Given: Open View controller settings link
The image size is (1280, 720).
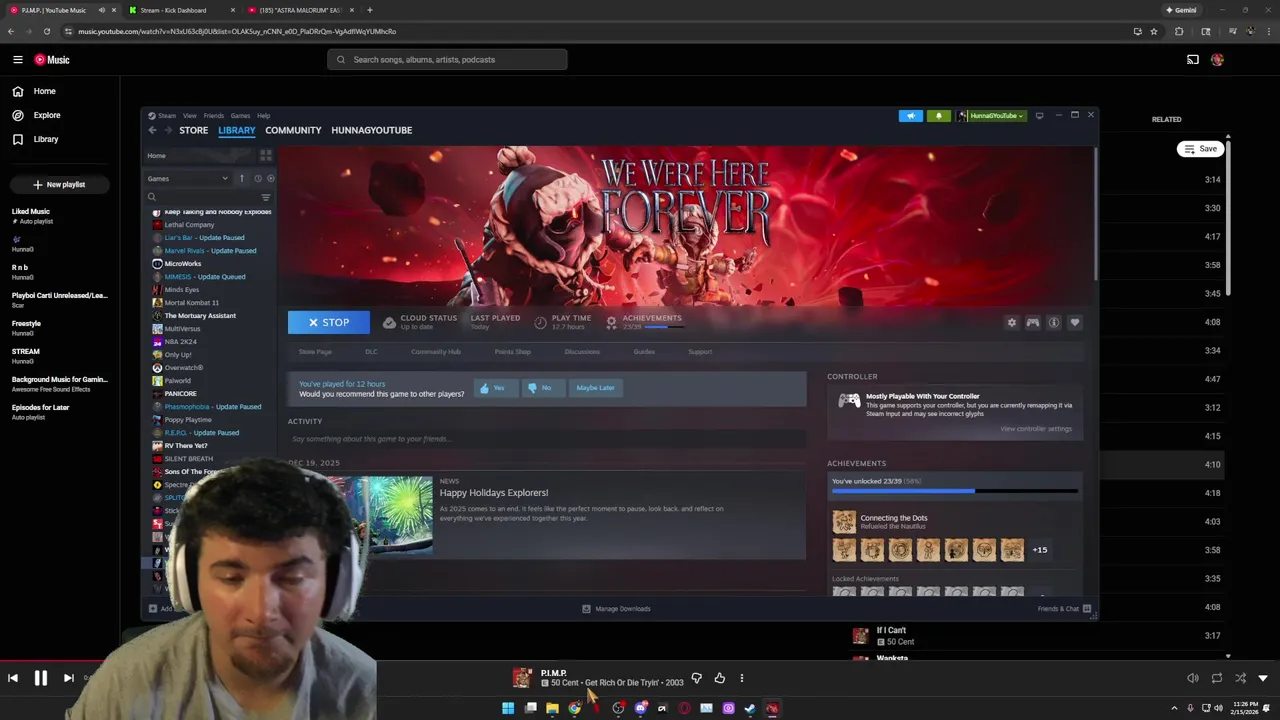Looking at the screenshot, I should [1036, 429].
